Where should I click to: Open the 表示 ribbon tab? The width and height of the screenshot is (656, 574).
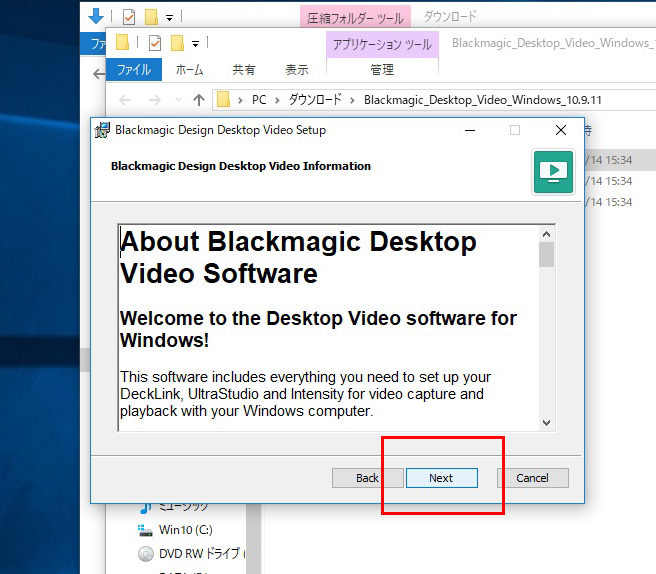coord(297,69)
